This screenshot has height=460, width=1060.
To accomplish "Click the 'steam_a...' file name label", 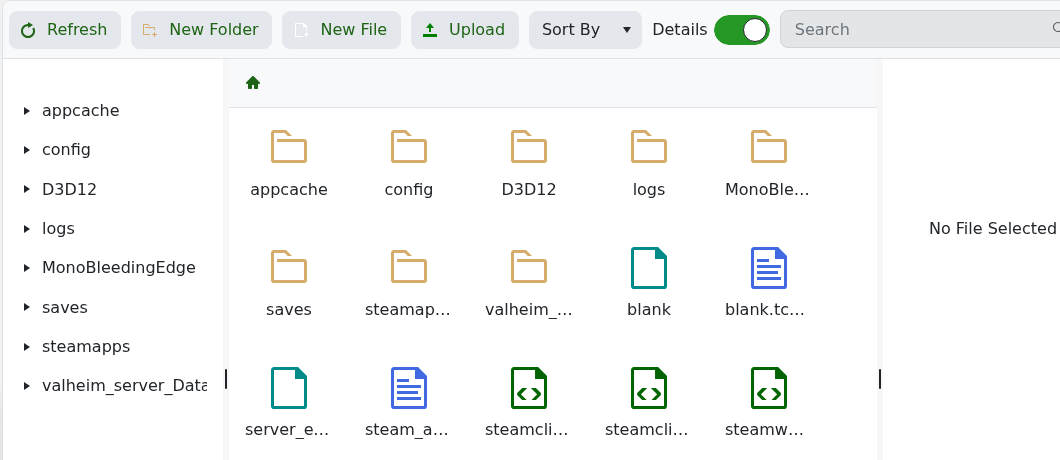I will 407,430.
